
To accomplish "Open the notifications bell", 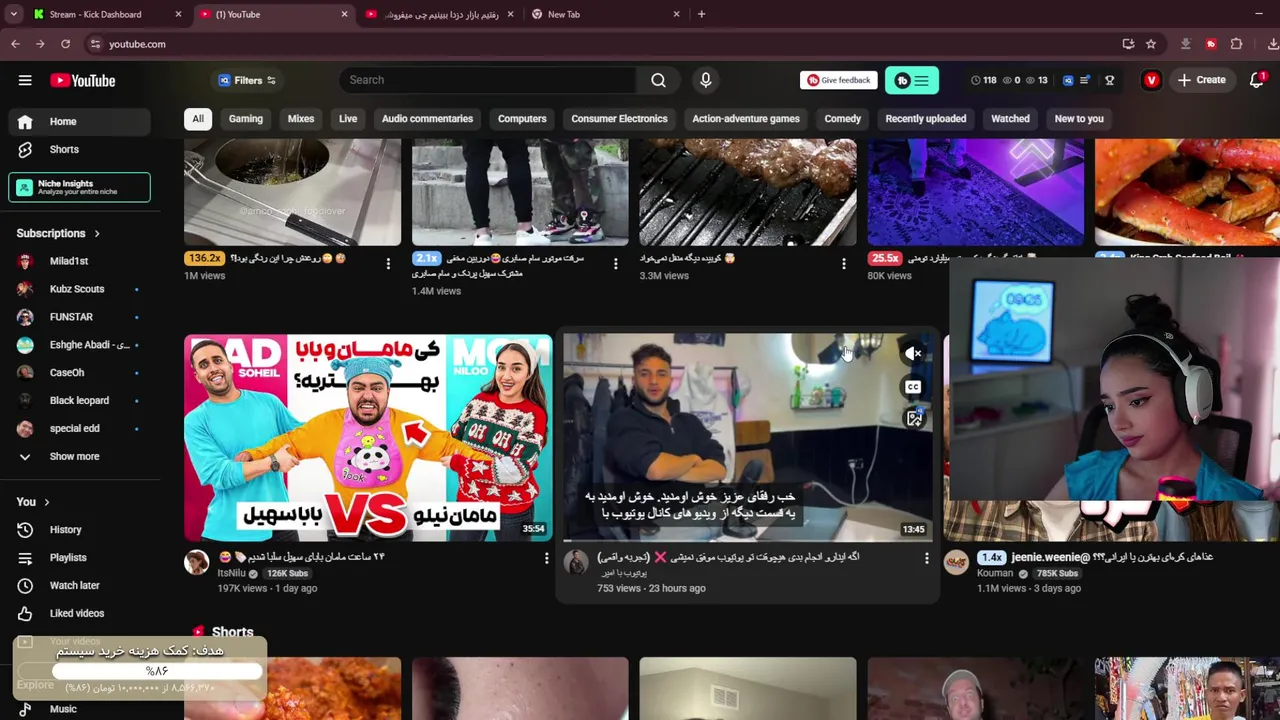I will [x=1257, y=80].
